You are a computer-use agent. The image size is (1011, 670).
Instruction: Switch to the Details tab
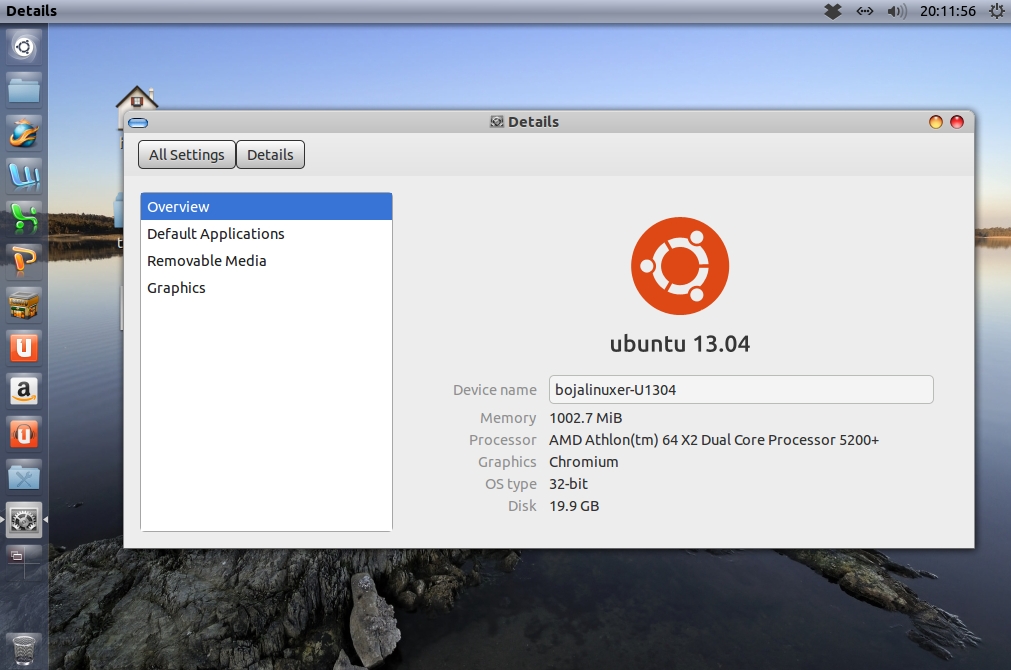coord(270,154)
